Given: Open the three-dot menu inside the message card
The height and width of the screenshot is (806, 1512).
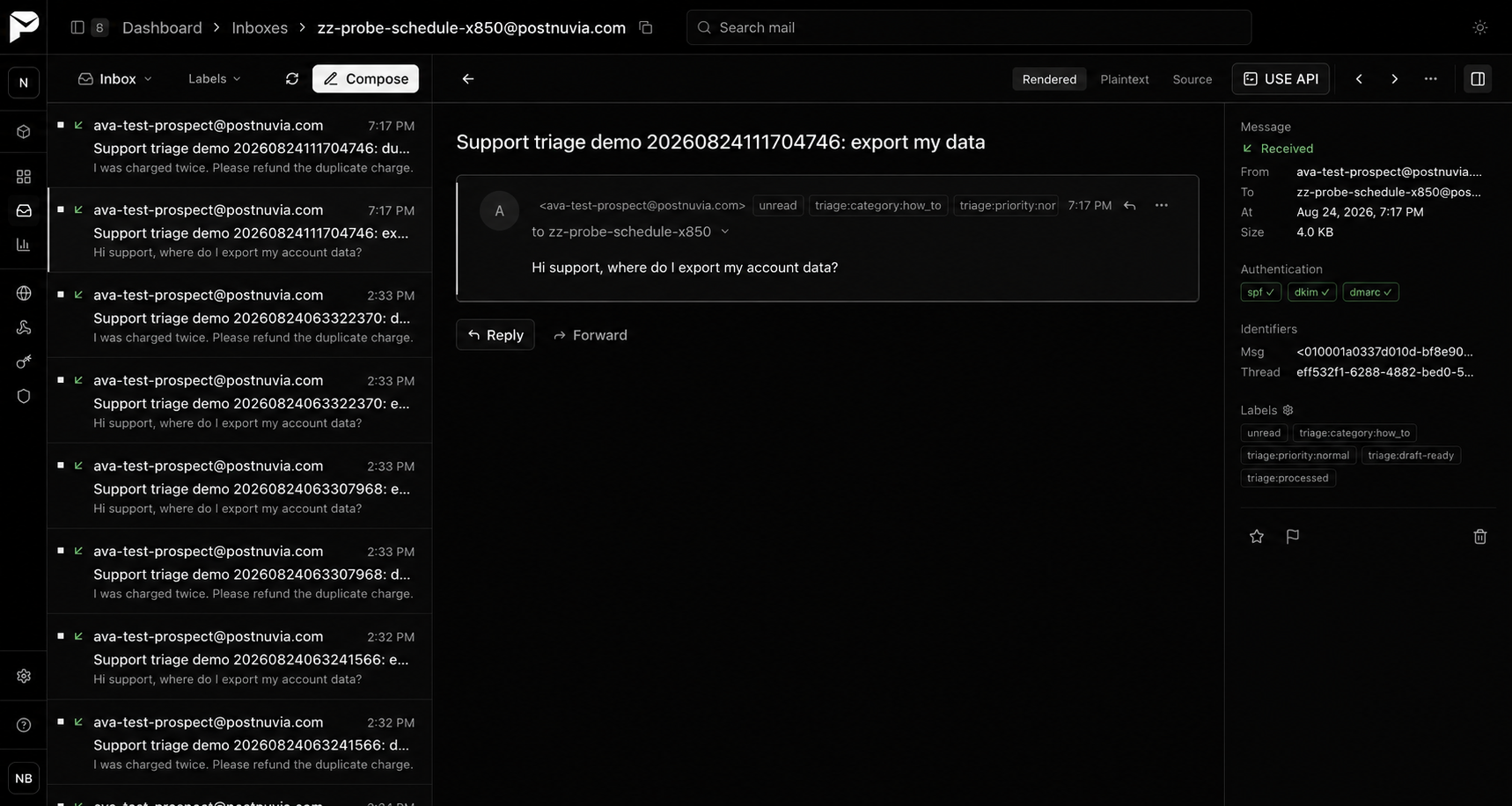Looking at the screenshot, I should point(1162,205).
